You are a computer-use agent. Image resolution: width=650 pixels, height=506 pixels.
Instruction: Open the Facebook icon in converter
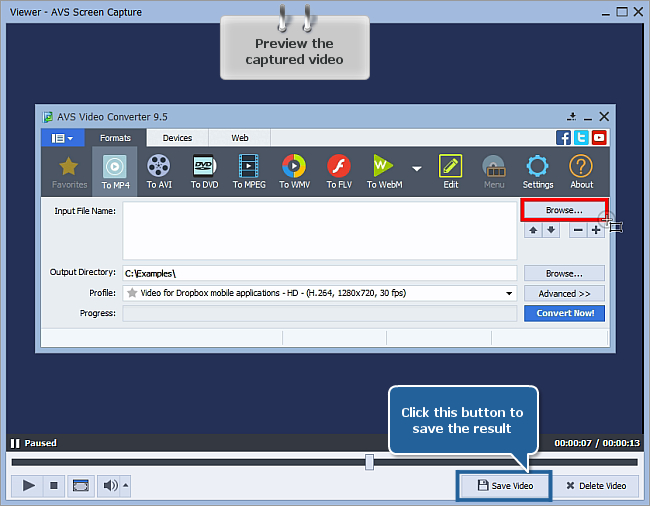(563, 138)
